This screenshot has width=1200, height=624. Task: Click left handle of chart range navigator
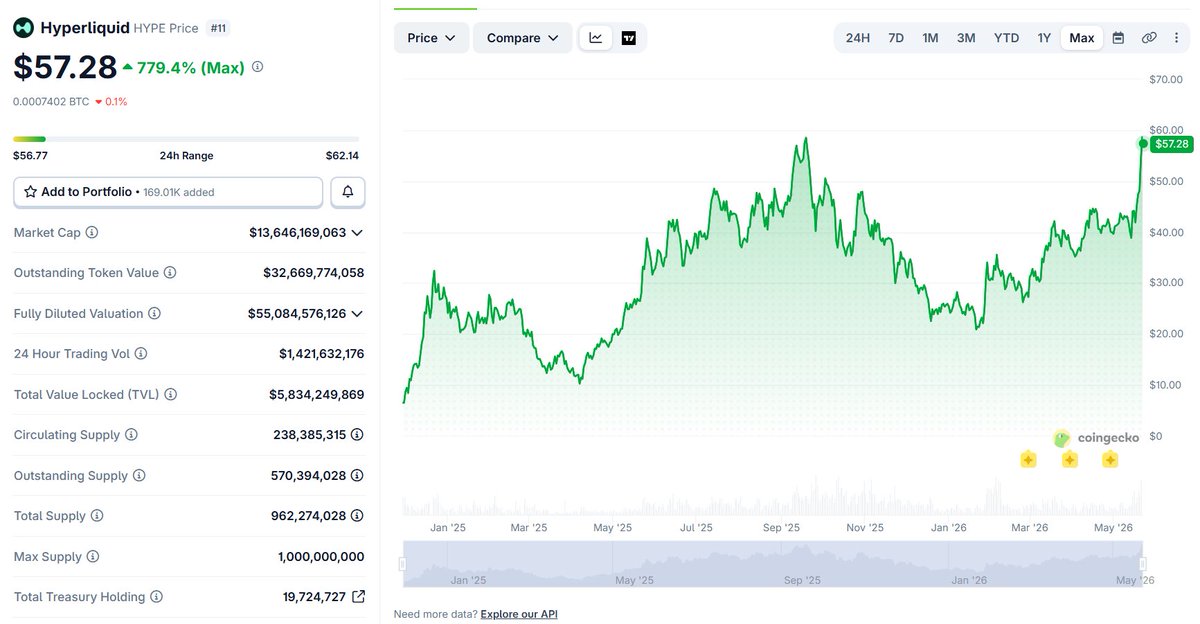[403, 564]
